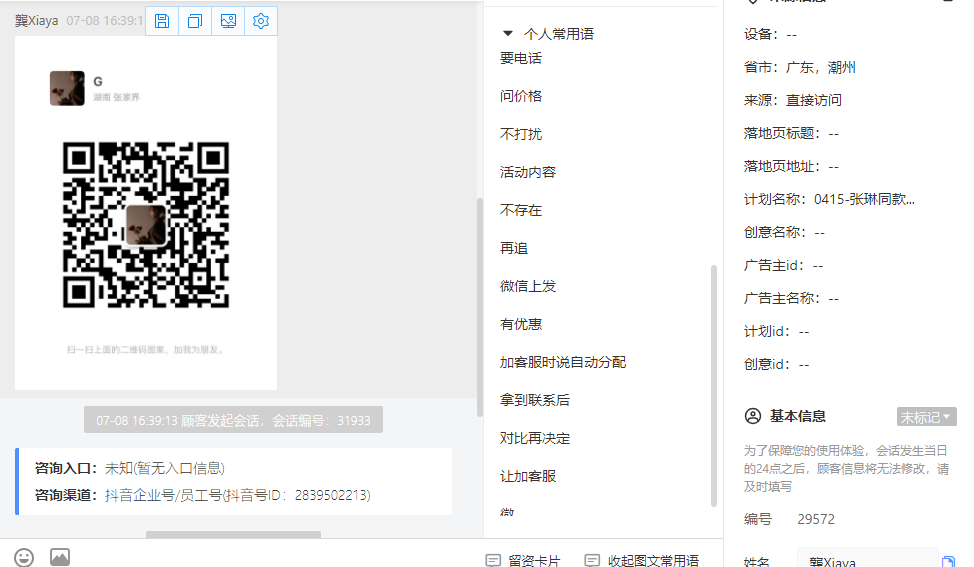The width and height of the screenshot is (974, 567).
Task: Insert the quick phrase 有优惠
Action: pyautogui.click(x=521, y=324)
